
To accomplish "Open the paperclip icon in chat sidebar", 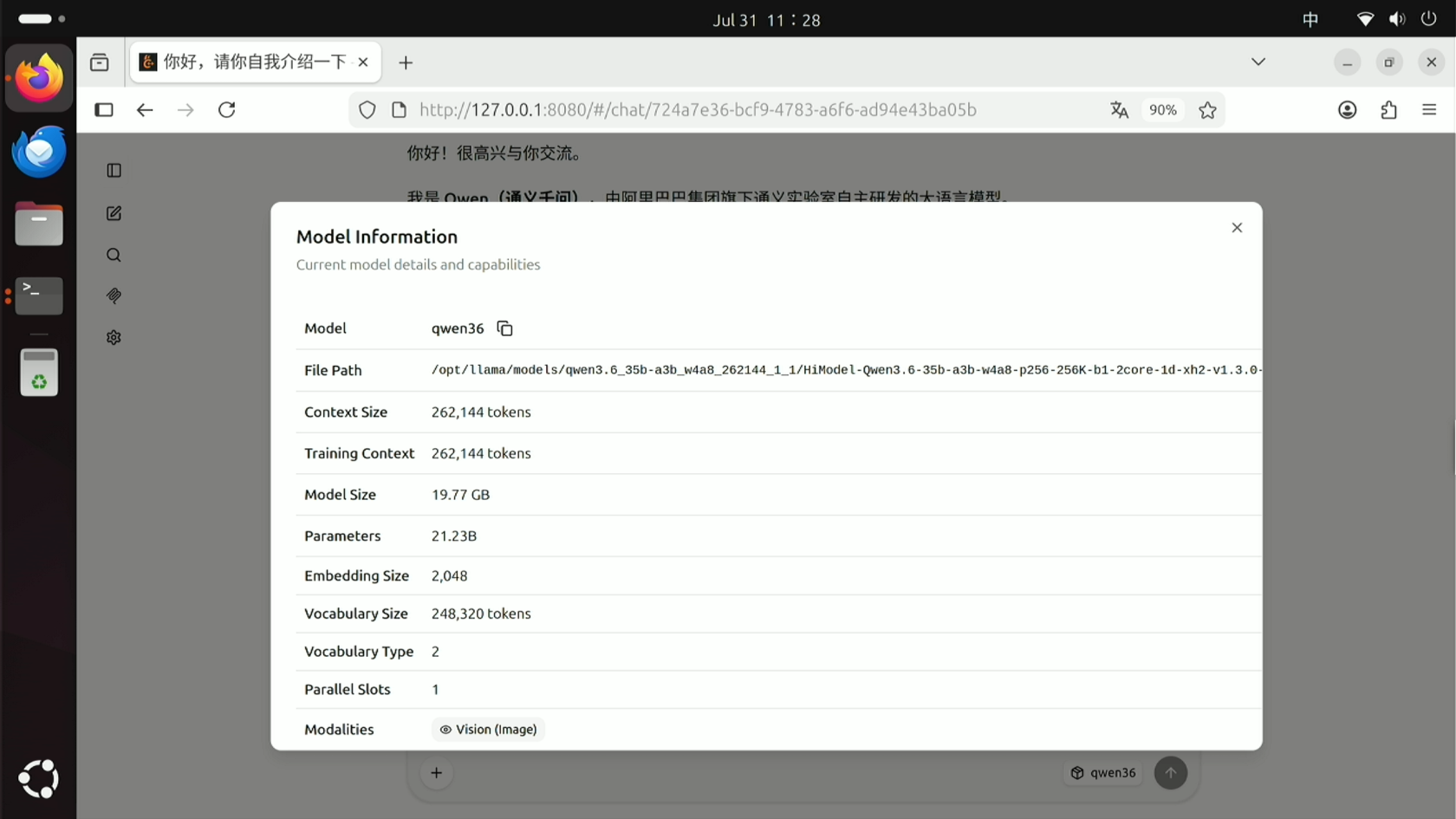I will 114,296.
